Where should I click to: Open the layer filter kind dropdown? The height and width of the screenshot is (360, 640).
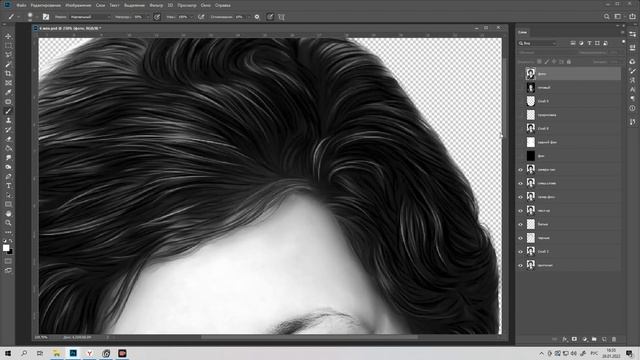click(x=538, y=43)
